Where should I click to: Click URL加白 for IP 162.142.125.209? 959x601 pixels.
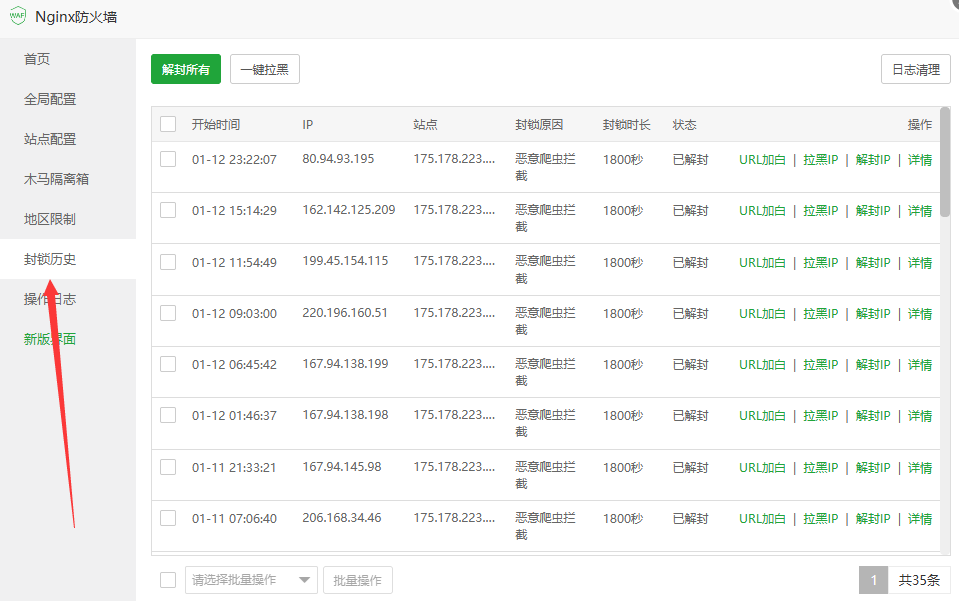click(762, 211)
